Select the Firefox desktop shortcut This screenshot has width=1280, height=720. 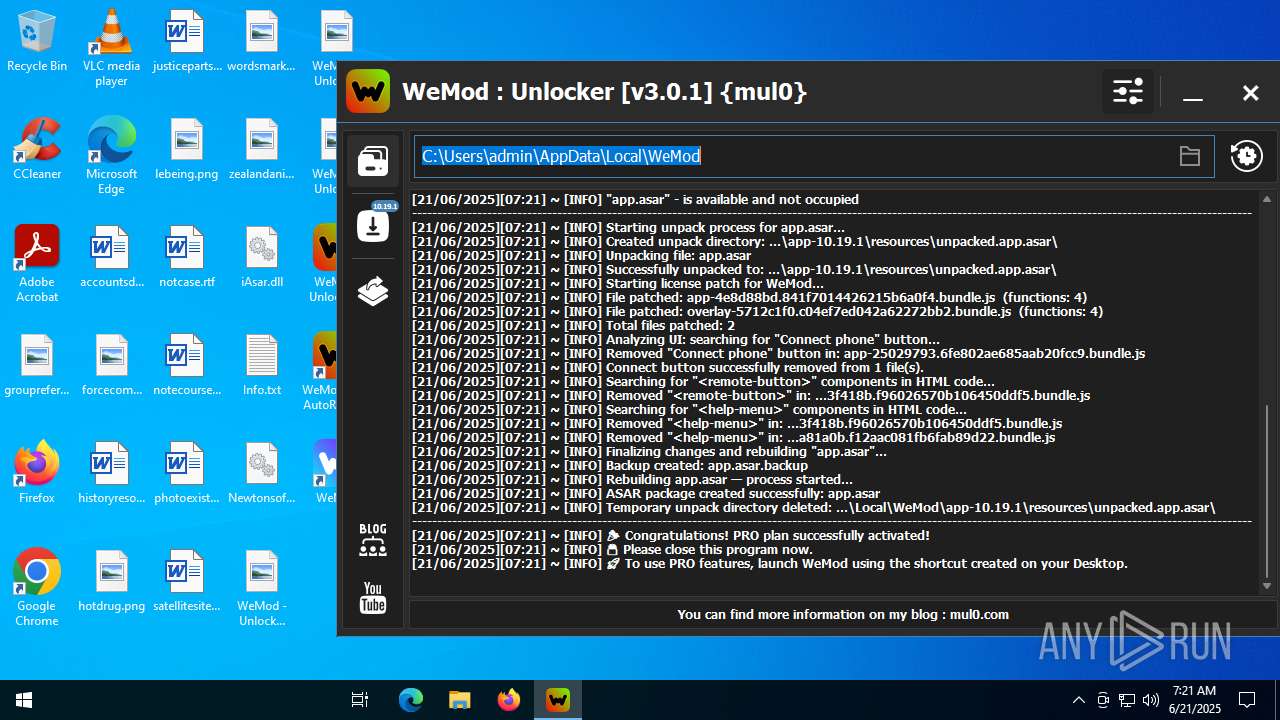coord(37,473)
